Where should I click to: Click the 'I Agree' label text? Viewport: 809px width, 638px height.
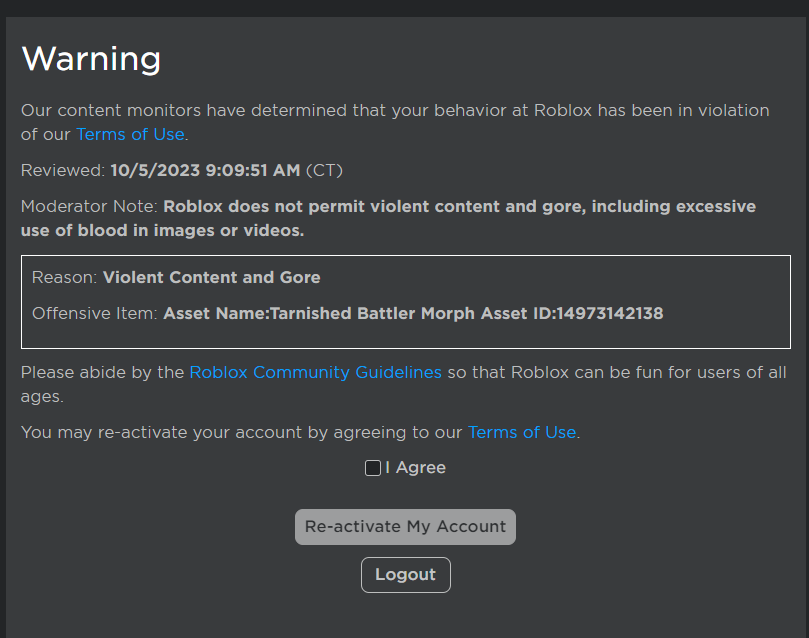click(x=415, y=468)
